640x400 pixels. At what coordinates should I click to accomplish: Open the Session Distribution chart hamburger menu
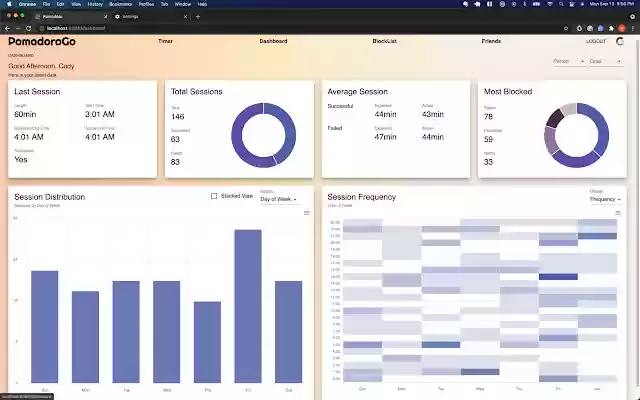(x=307, y=213)
